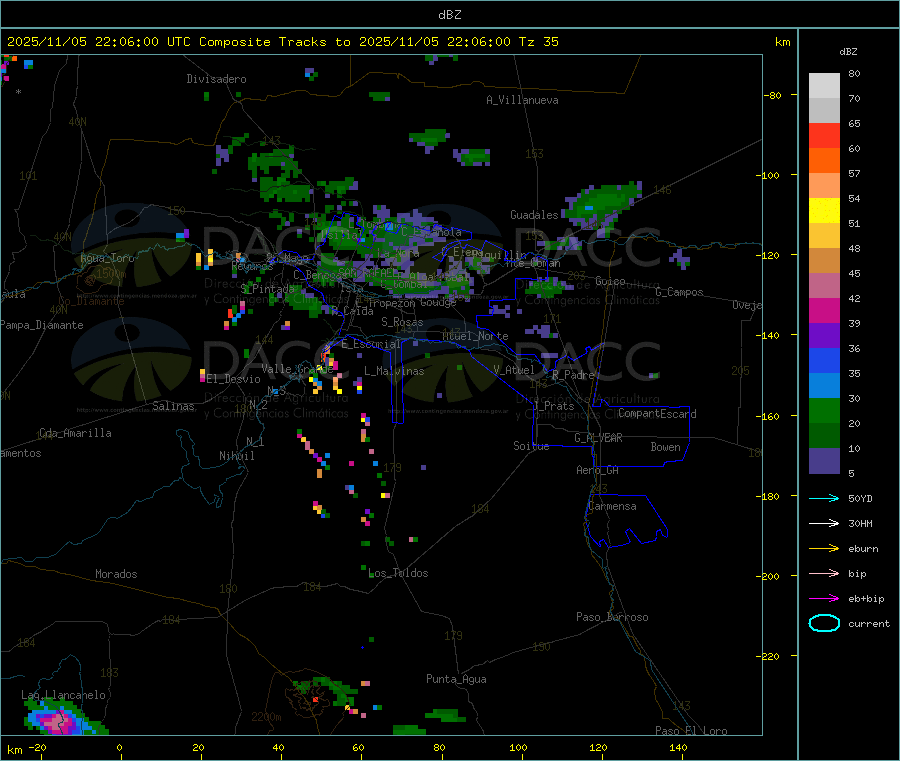
Task: Click the L_Malvinas label
Action: coord(394,371)
